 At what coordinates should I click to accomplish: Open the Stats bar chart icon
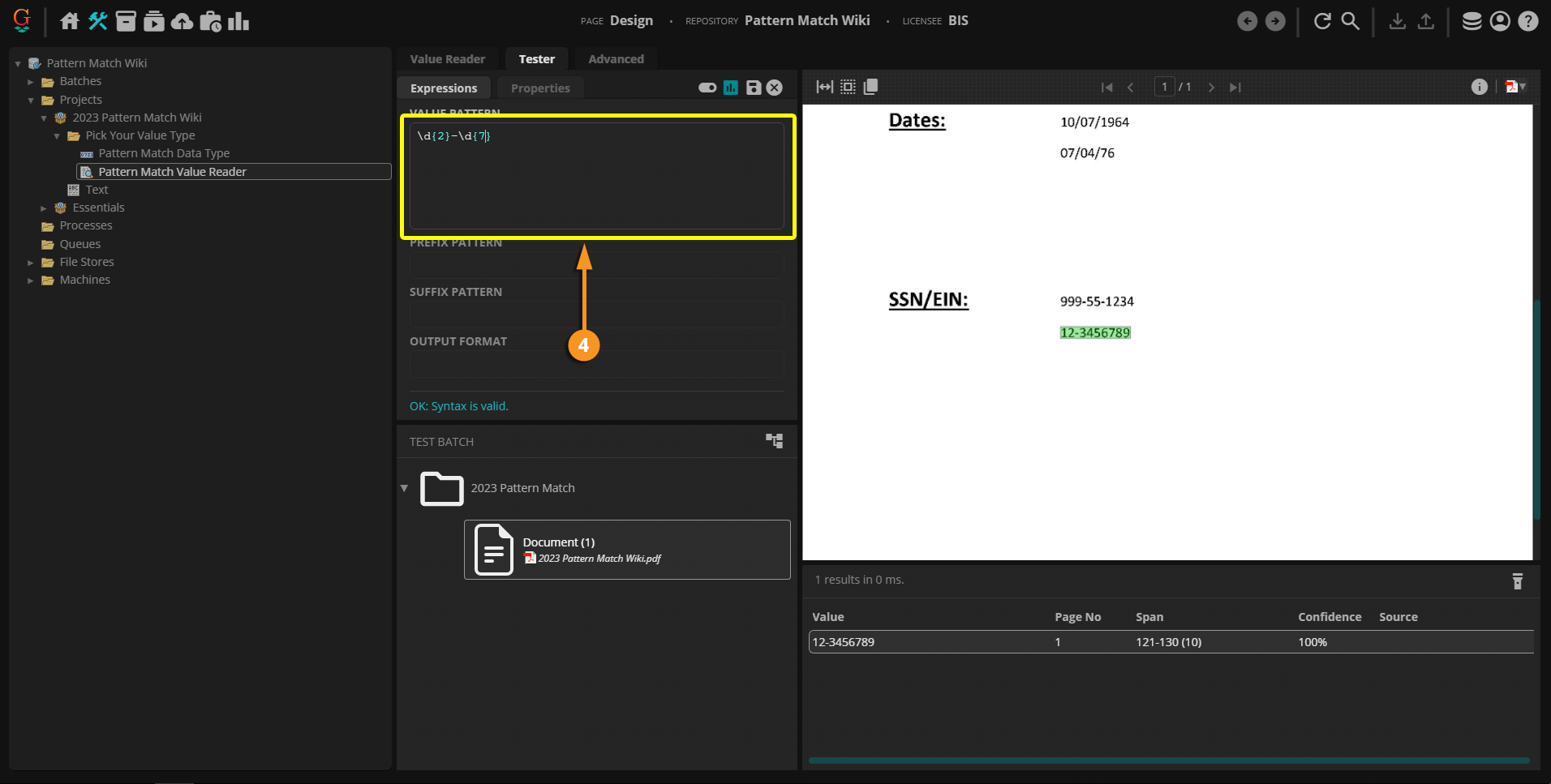click(238, 21)
